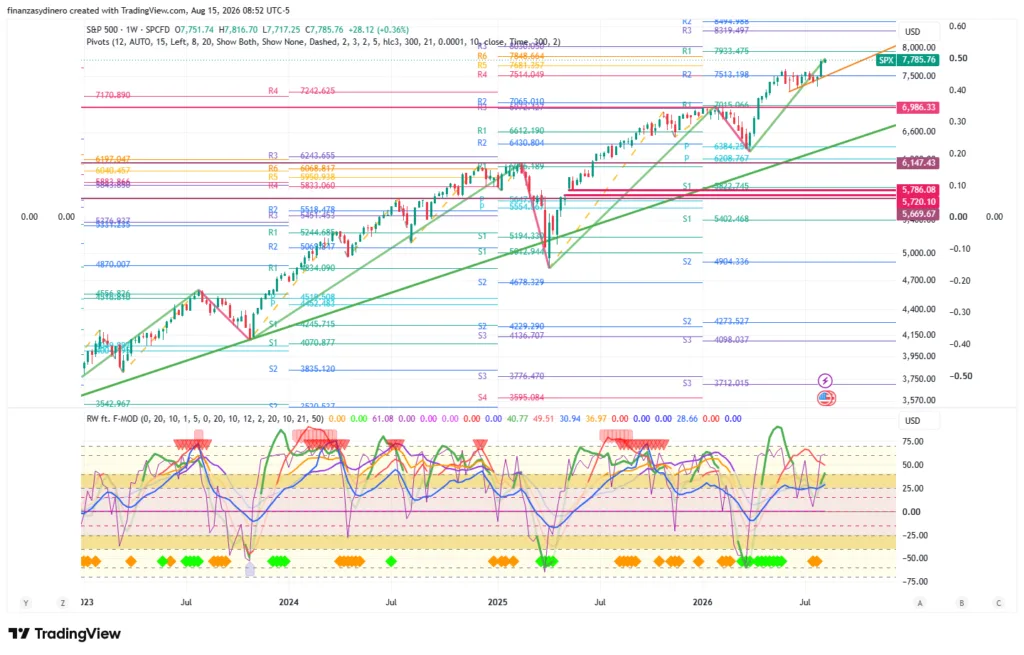Screen dimensions: 1024x655
Task: Click the 7170.890 level label
Action: 113,95
